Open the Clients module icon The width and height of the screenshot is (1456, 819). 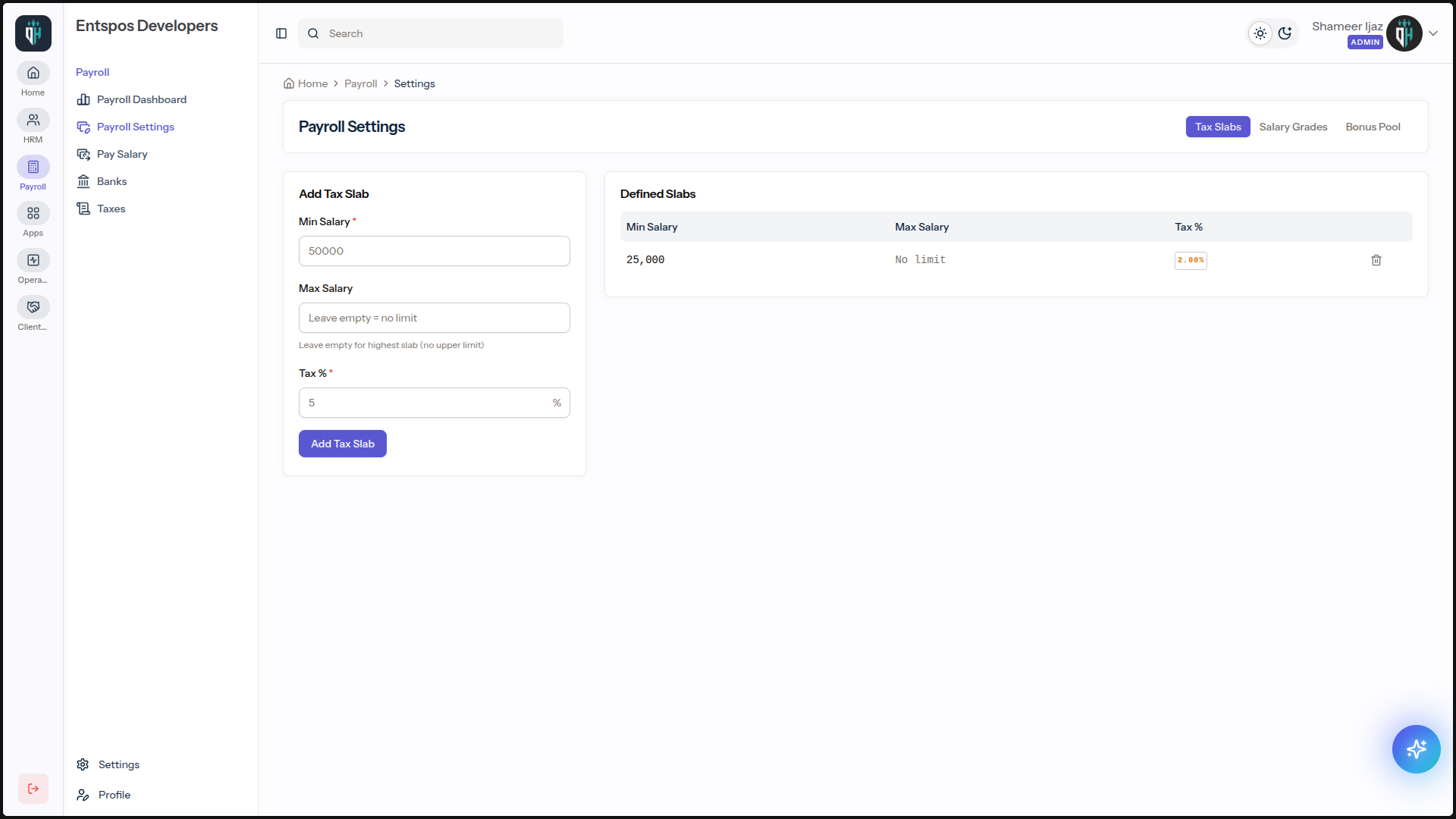(x=33, y=307)
